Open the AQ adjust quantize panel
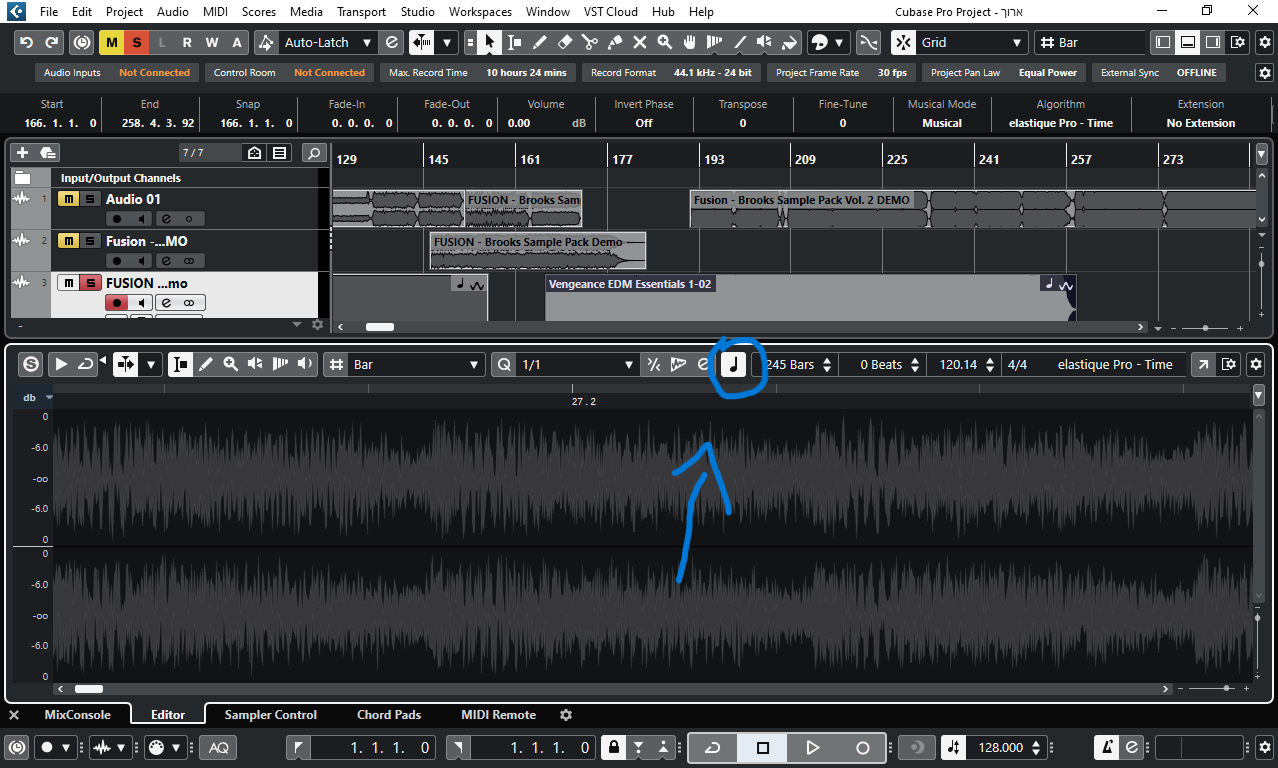 [x=219, y=747]
